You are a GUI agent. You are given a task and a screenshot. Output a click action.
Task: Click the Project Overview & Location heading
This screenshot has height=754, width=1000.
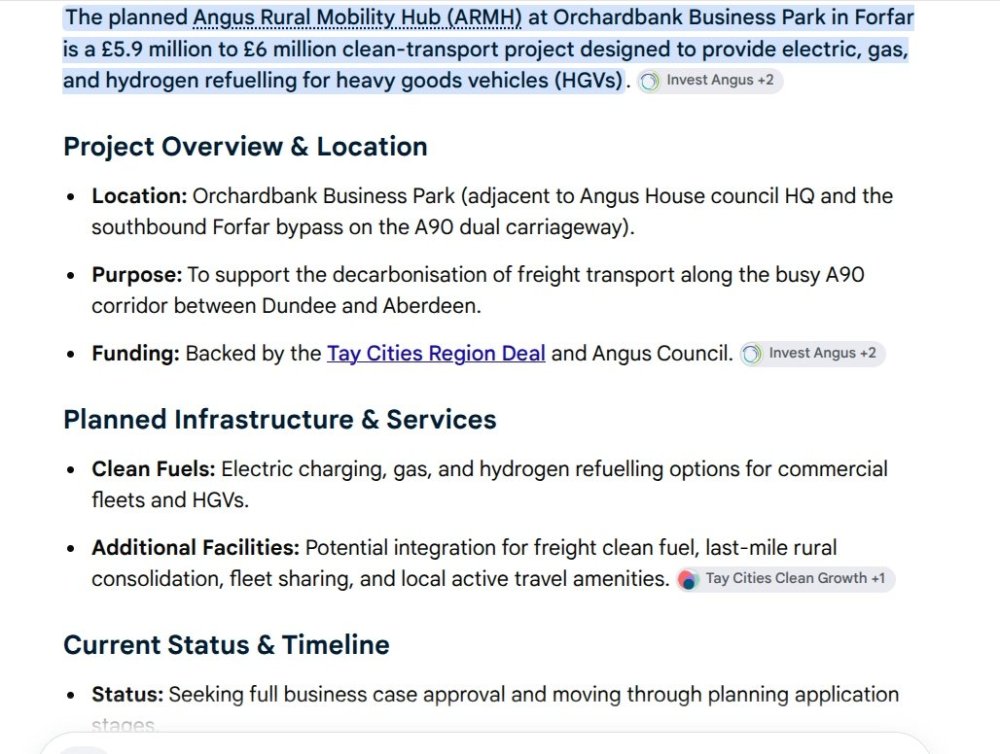[246, 147]
